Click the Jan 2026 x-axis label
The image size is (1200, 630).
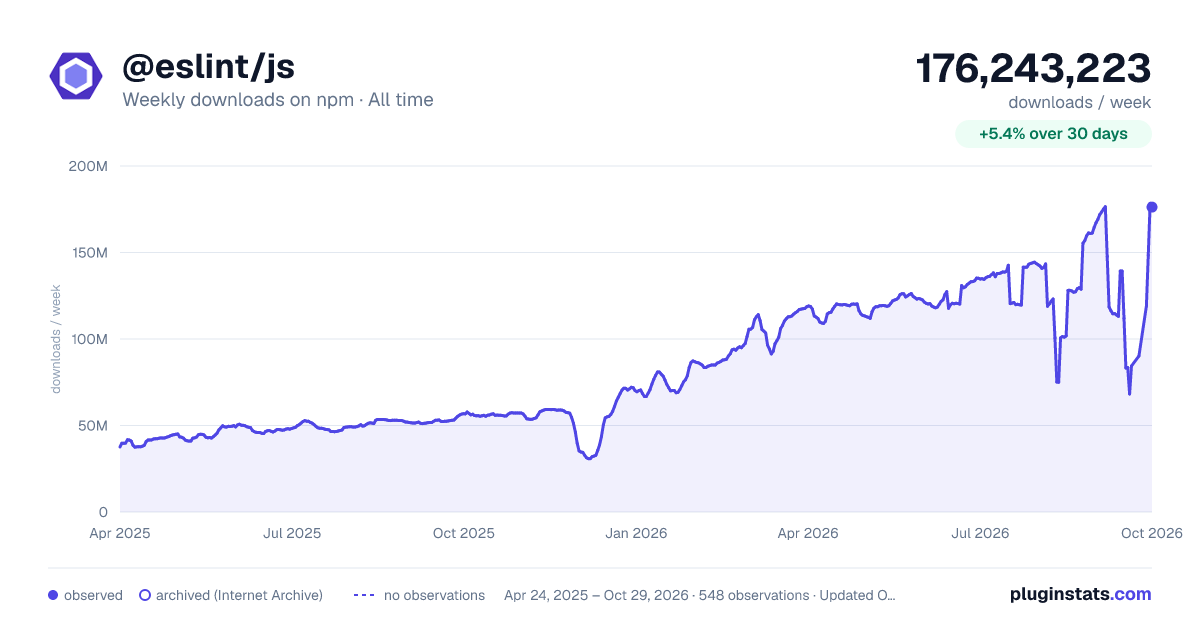[x=636, y=534]
